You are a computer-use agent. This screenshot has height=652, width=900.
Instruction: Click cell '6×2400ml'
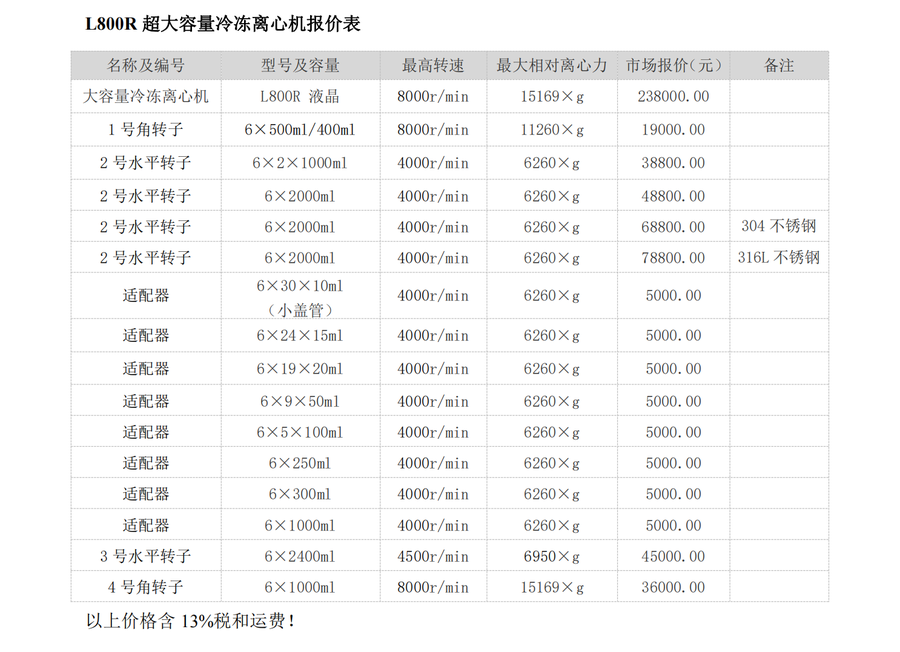(x=300, y=556)
